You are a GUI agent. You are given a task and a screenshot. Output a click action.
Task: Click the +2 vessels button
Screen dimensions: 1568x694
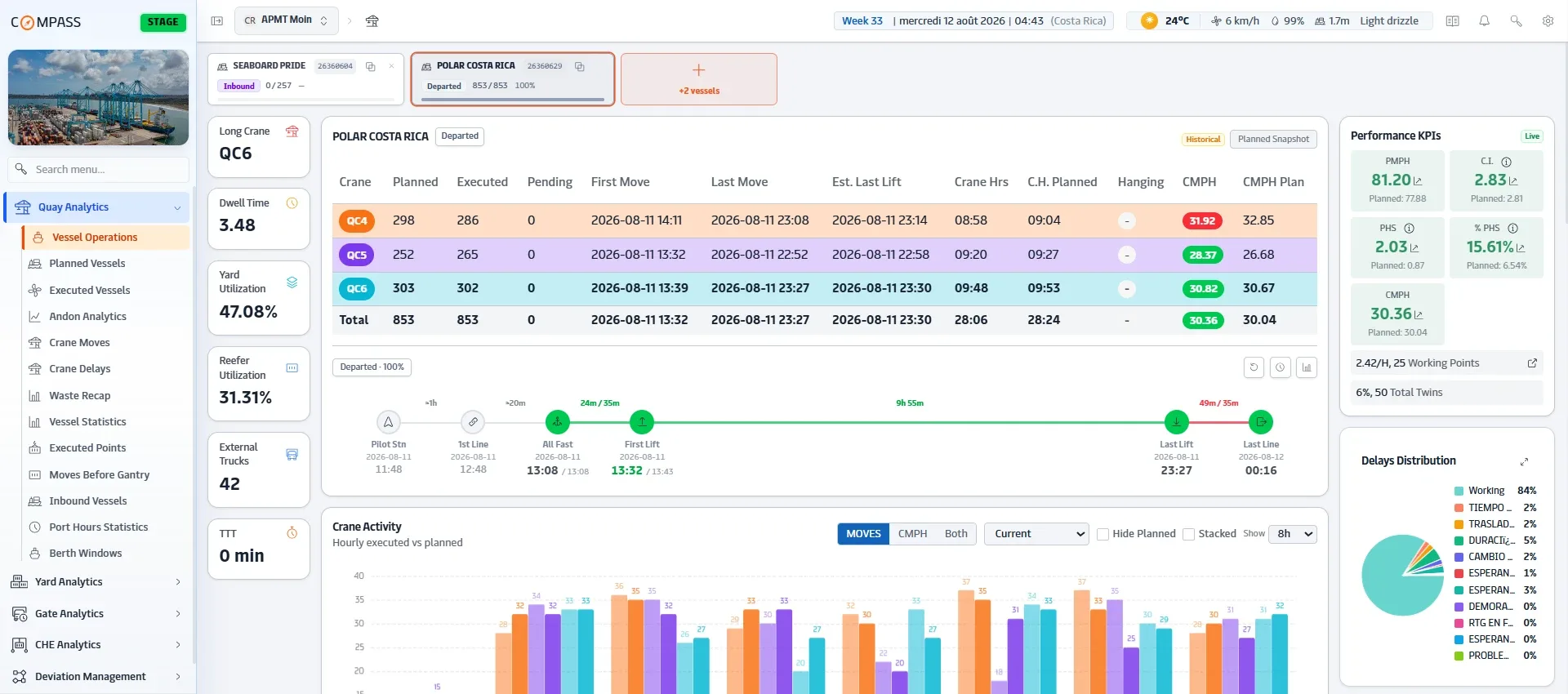click(699, 79)
